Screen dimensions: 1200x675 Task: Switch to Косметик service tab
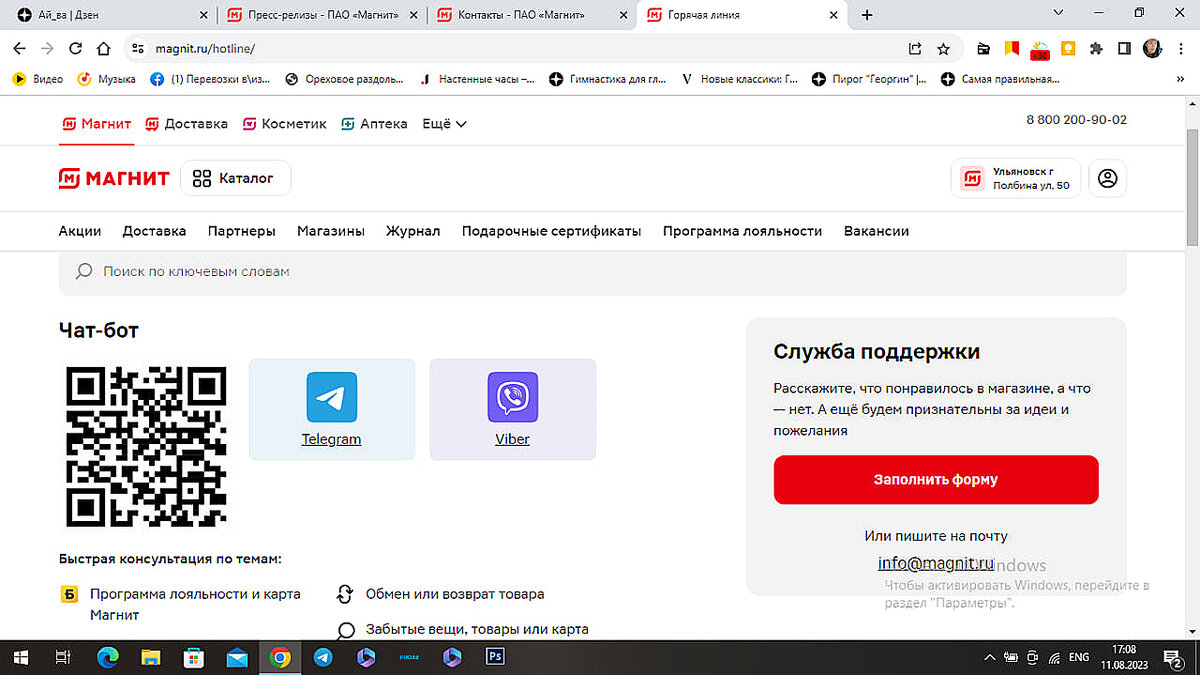tap(284, 124)
